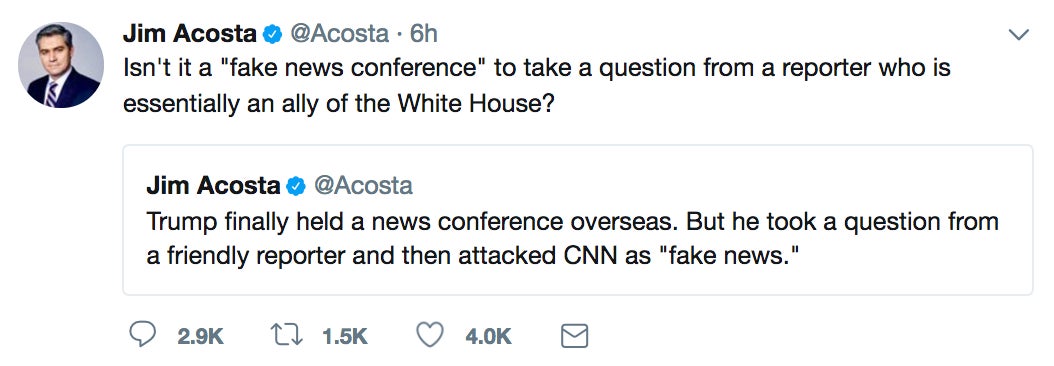This screenshot has width=1054, height=366.
Task: Open the @Acosta handle next to the 6h timestamp
Action: [x=339, y=34]
